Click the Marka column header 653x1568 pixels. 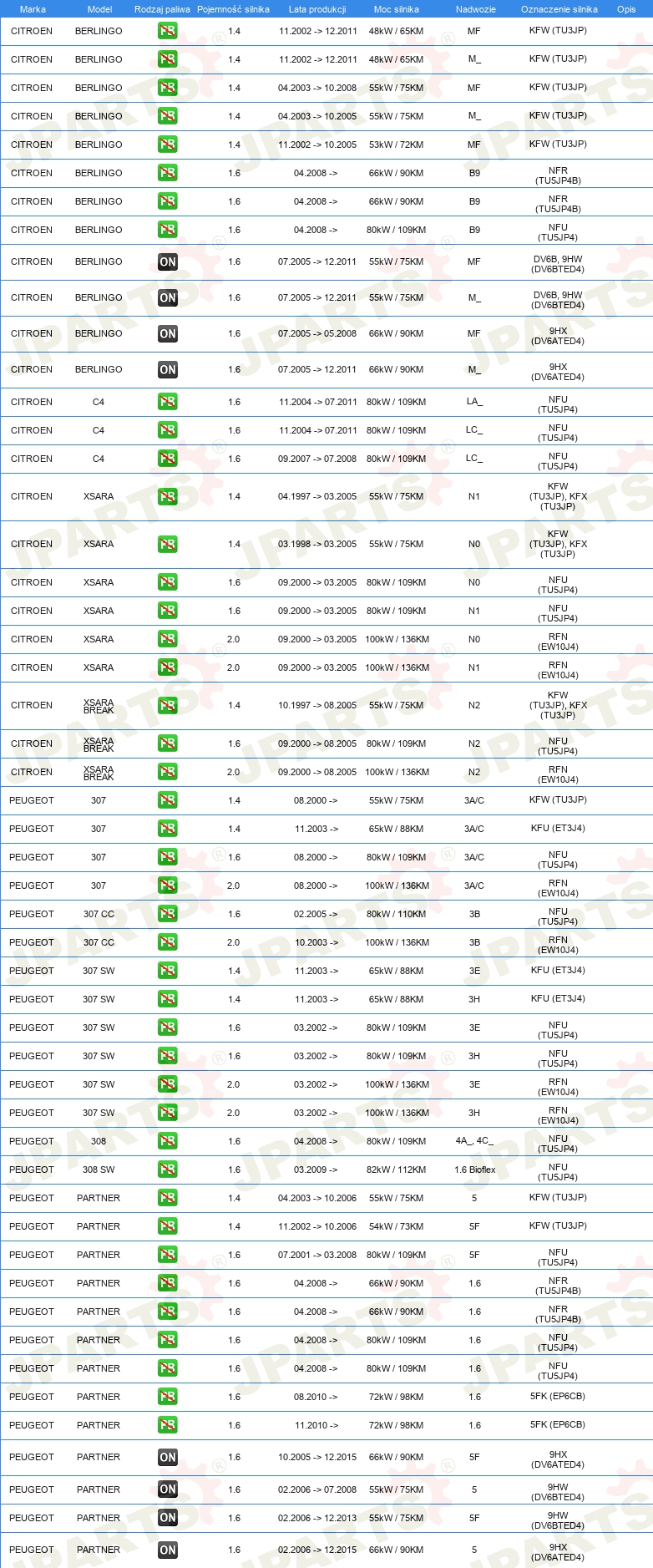click(x=33, y=9)
